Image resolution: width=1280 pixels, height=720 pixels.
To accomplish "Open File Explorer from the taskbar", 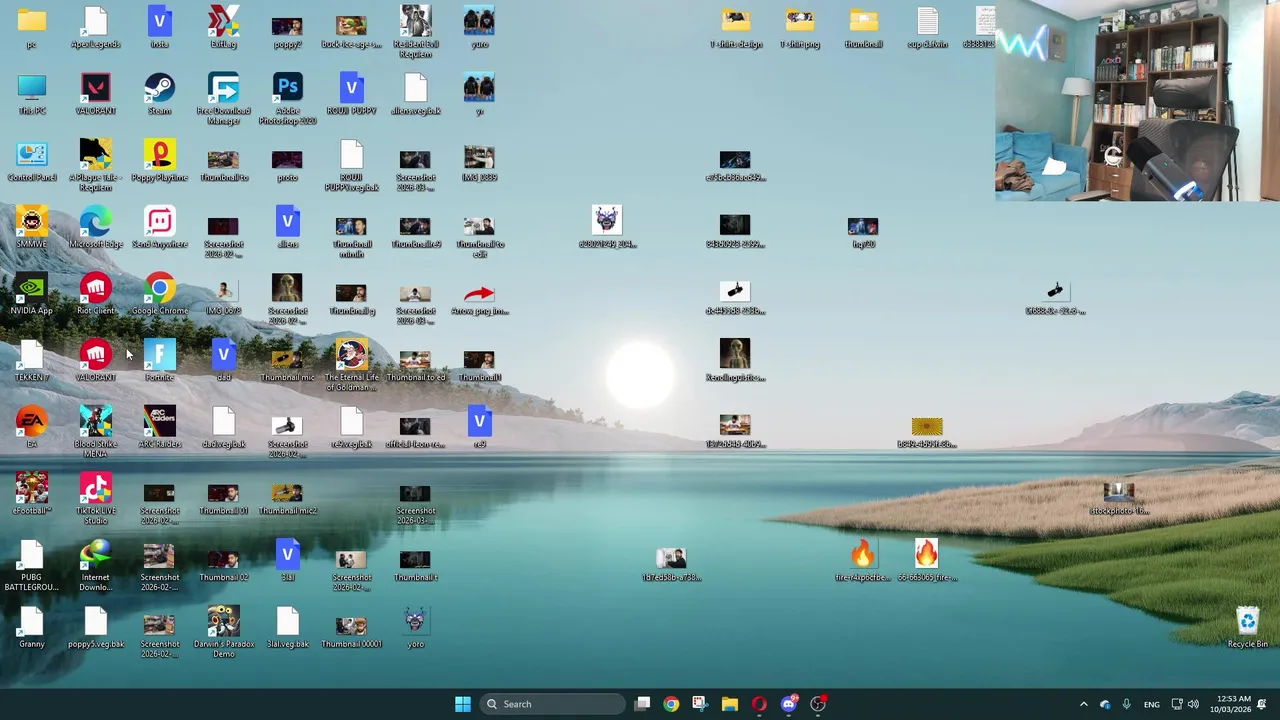I will click(730, 704).
